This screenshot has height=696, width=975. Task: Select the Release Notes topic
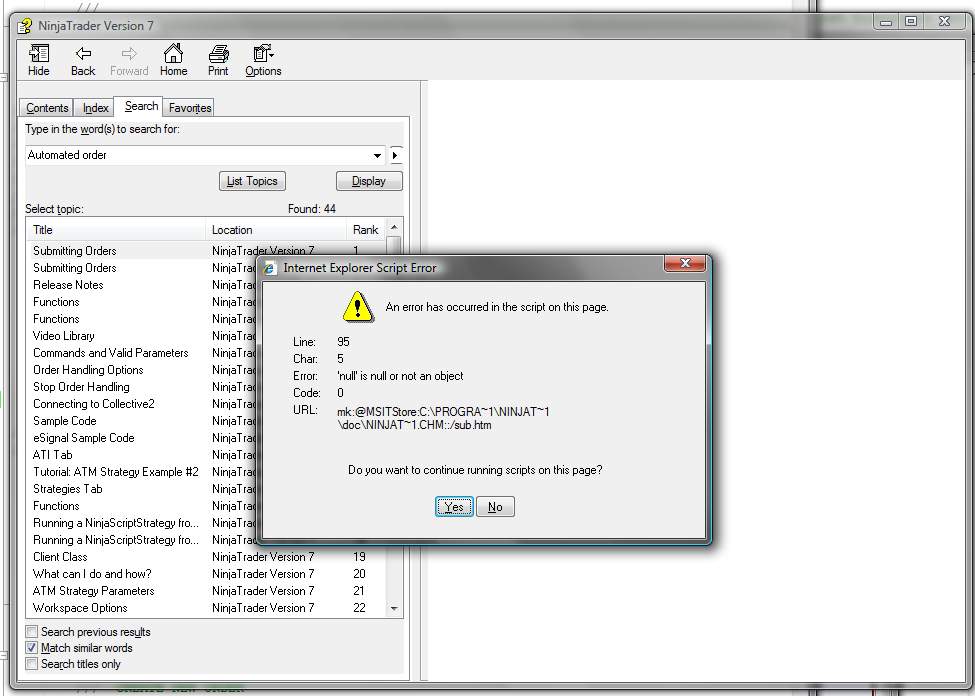coord(68,285)
